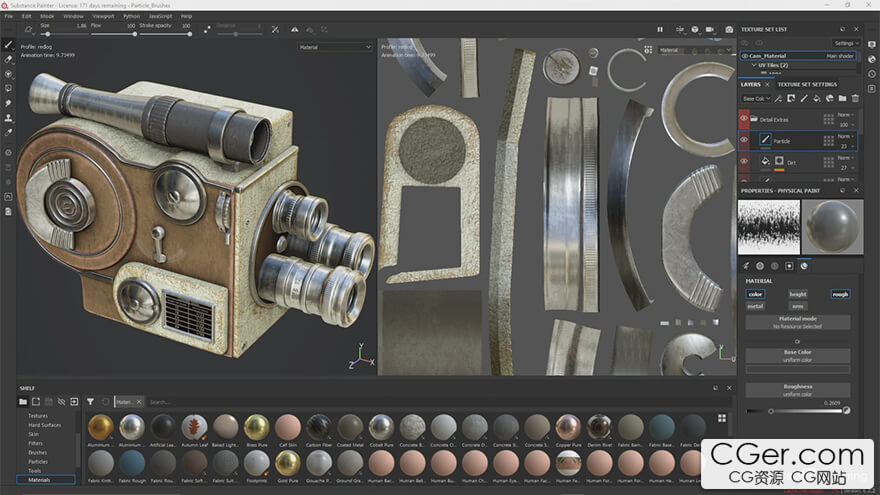Toggle the metal material channel

click(755, 306)
